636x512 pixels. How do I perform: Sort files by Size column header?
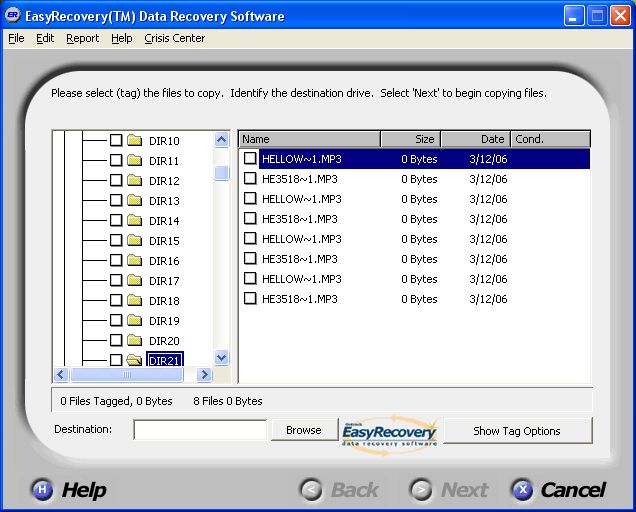(x=410, y=139)
